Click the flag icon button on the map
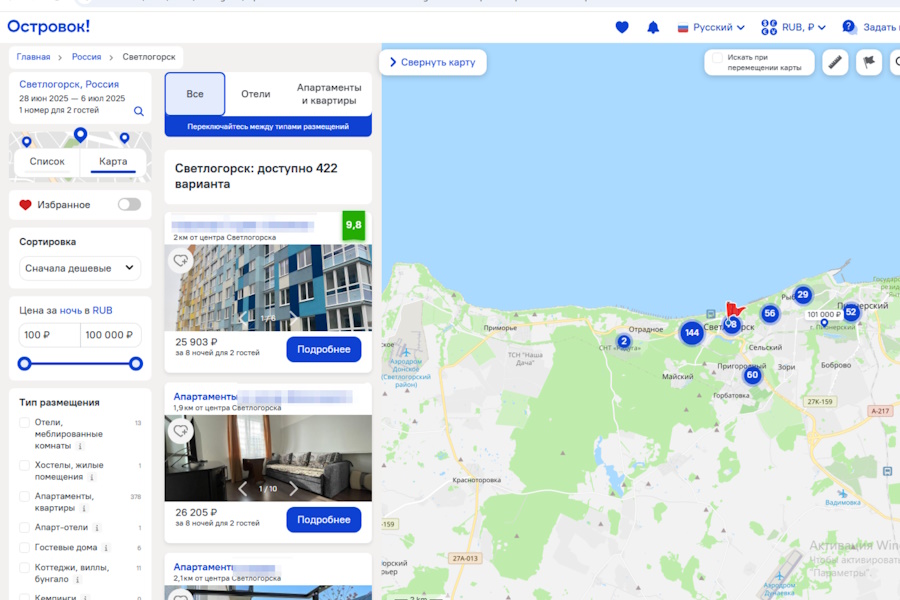The height and width of the screenshot is (600, 900). click(868, 62)
